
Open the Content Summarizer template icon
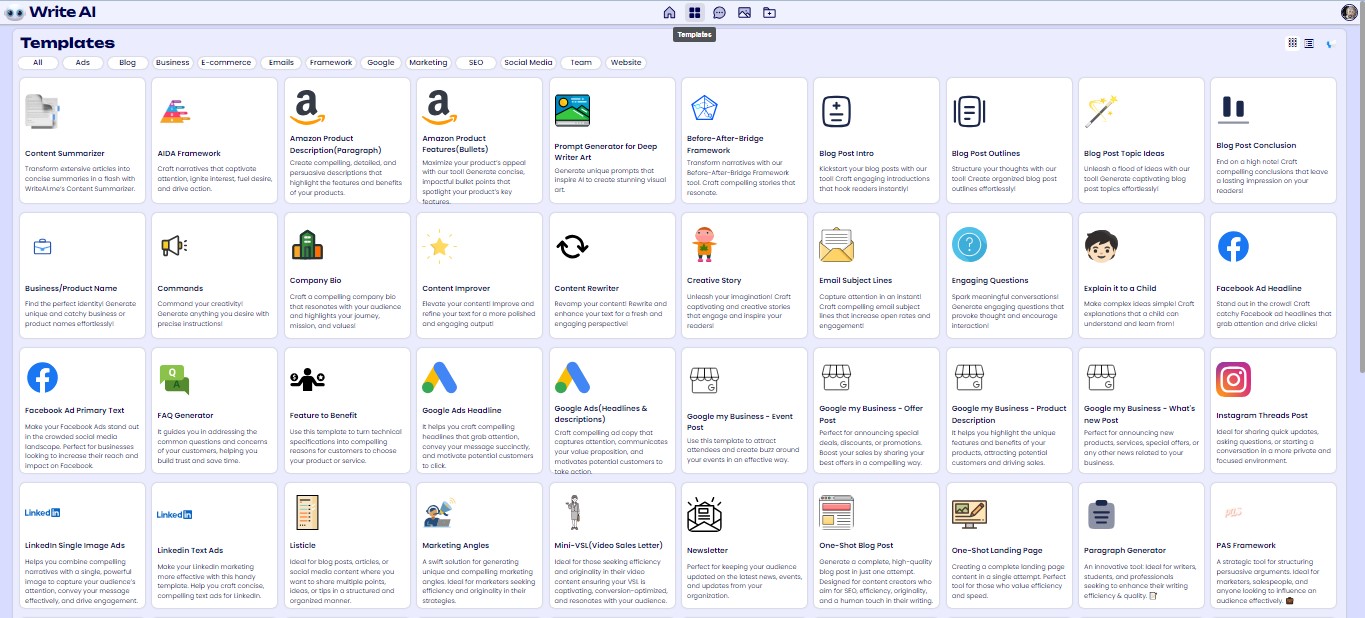40,110
